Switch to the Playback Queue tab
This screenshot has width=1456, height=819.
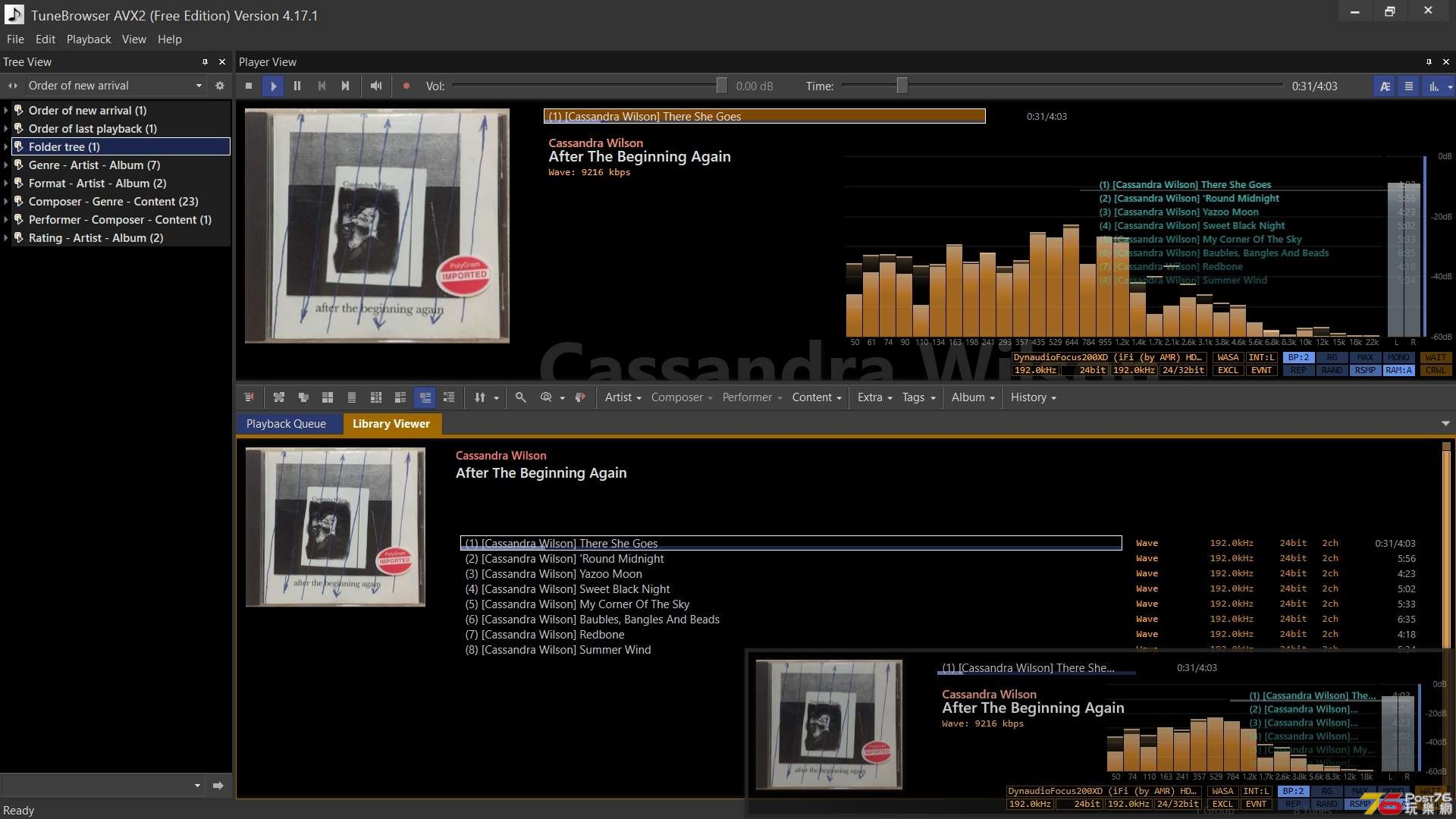[x=286, y=423]
